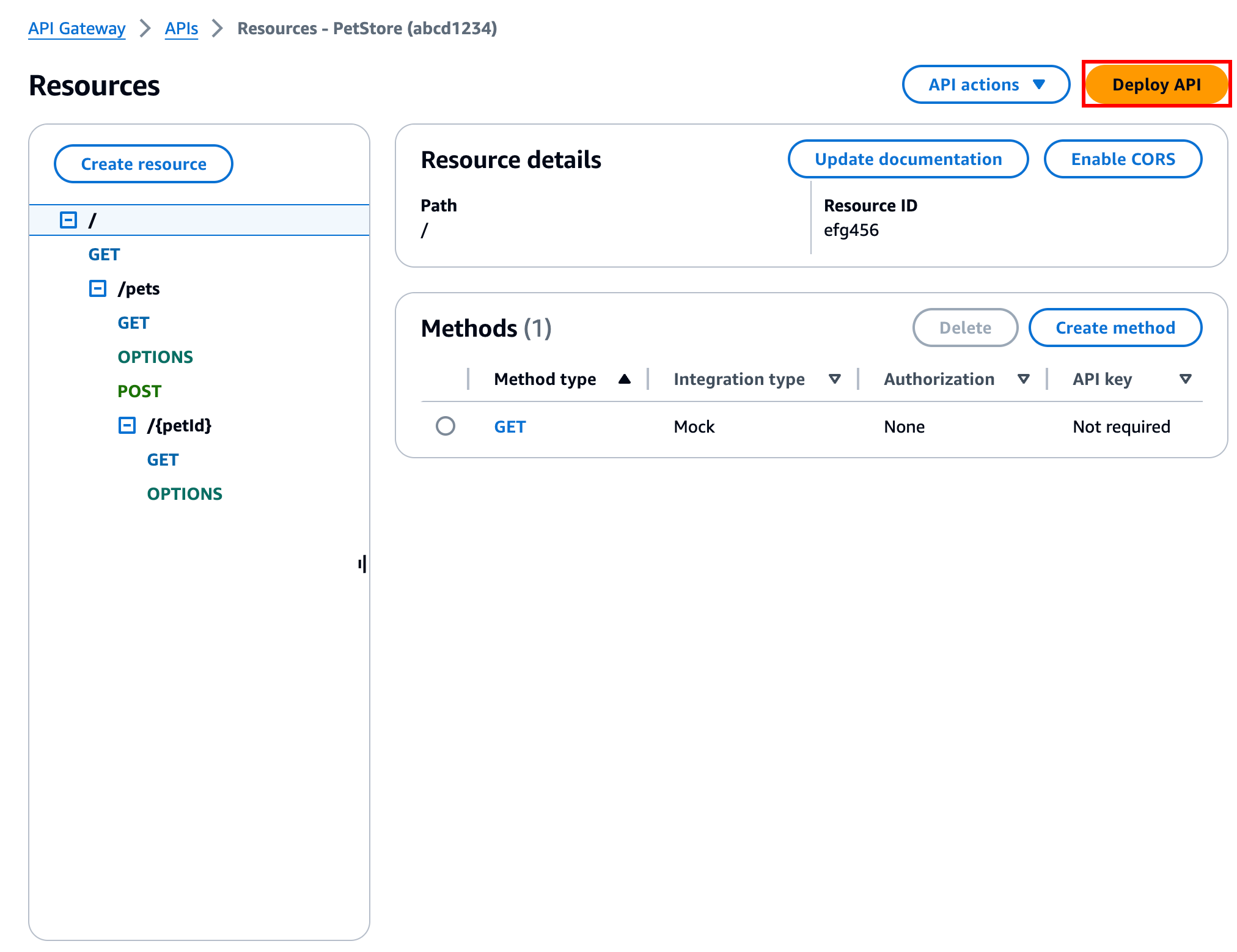
Task: Click the GET radio button in methods table
Action: (446, 427)
